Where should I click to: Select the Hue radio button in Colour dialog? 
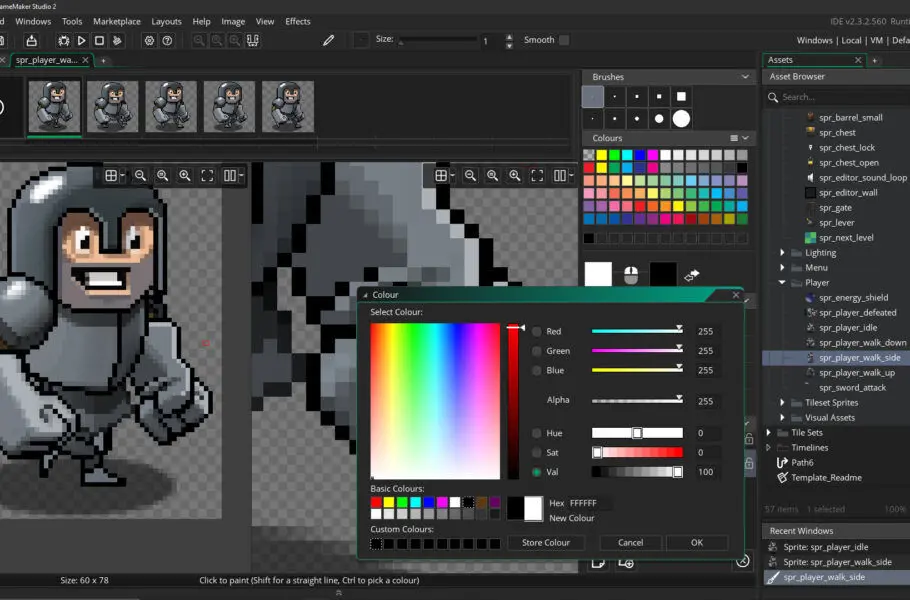(x=537, y=433)
